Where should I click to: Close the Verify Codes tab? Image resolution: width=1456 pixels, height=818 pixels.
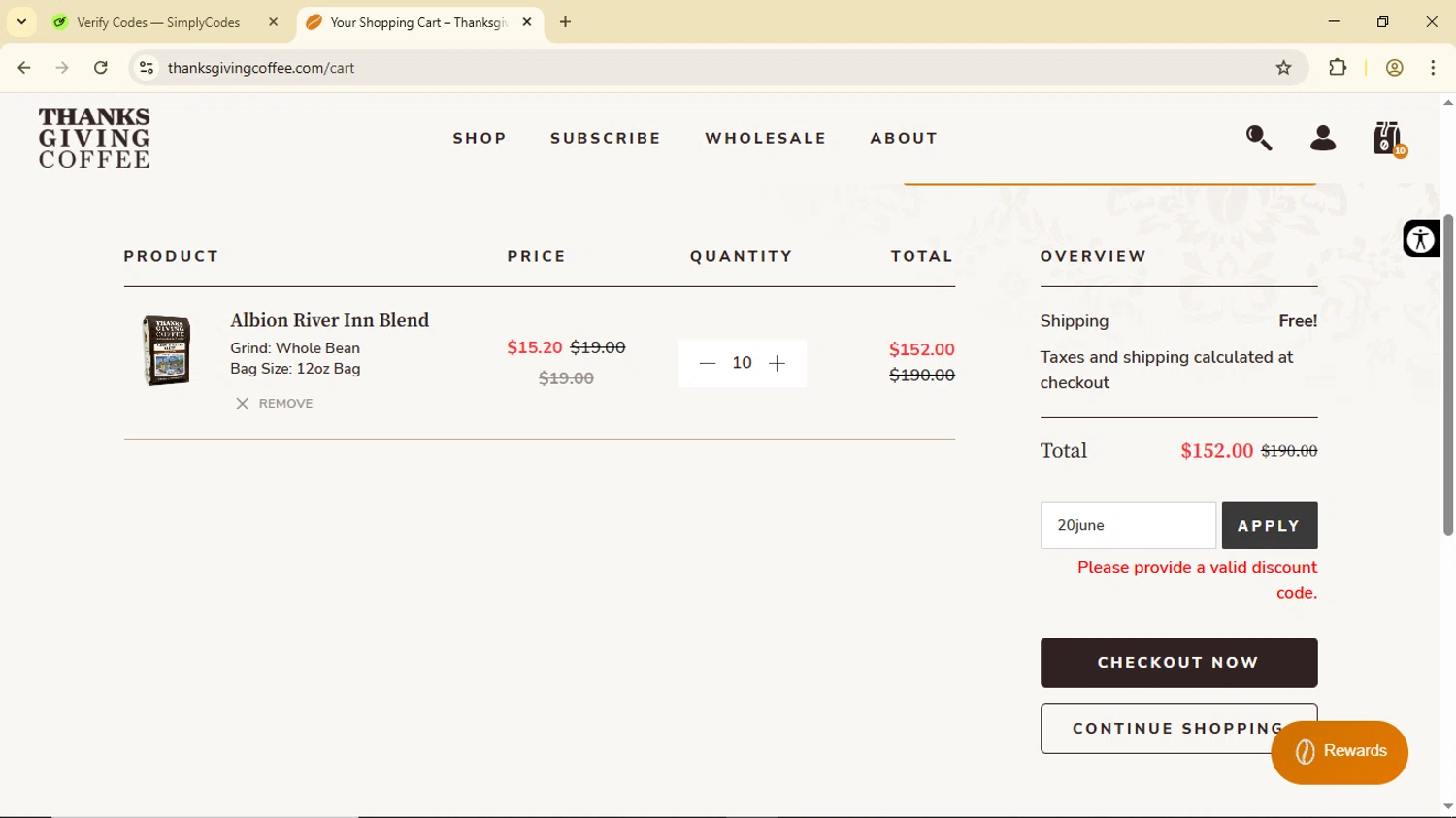click(274, 22)
